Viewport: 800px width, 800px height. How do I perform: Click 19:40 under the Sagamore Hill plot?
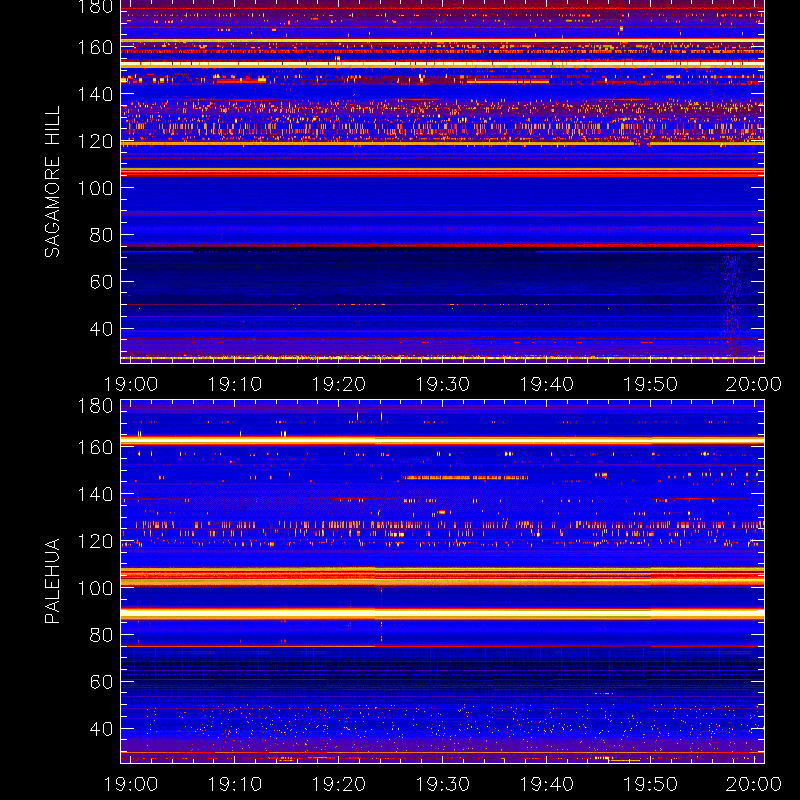click(546, 384)
